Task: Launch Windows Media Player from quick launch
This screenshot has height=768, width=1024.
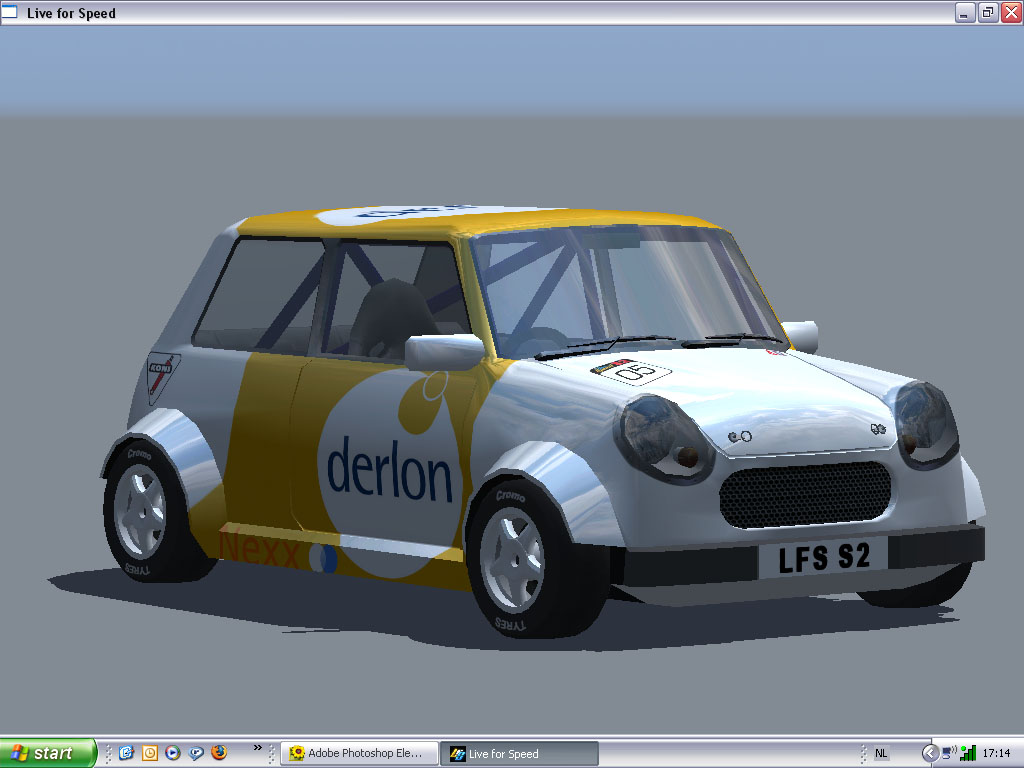Action: tap(173, 753)
